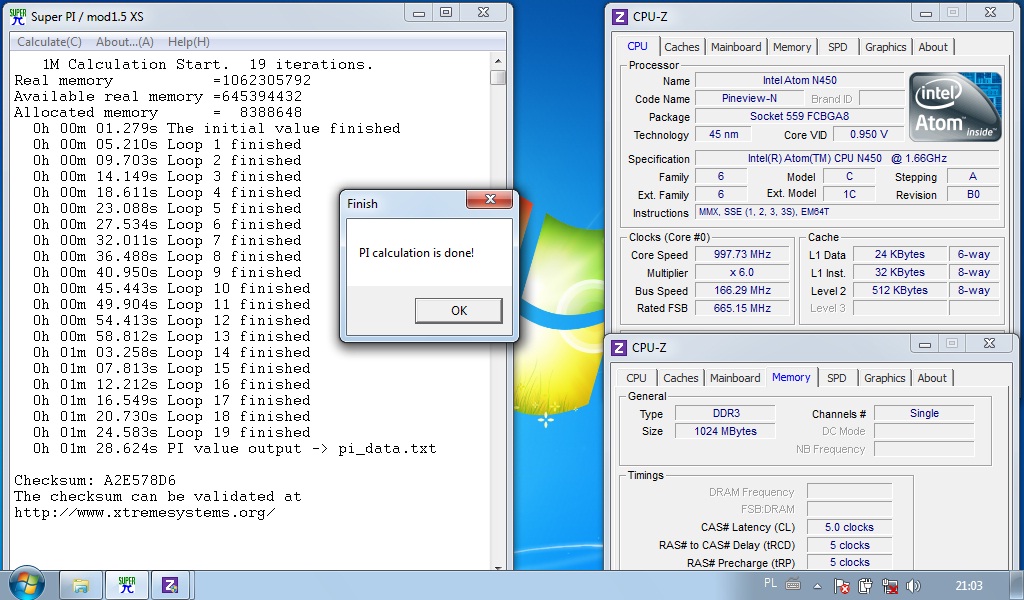The image size is (1024, 600).
Task: Click Super PI scrollbar thumb
Action: (498, 78)
